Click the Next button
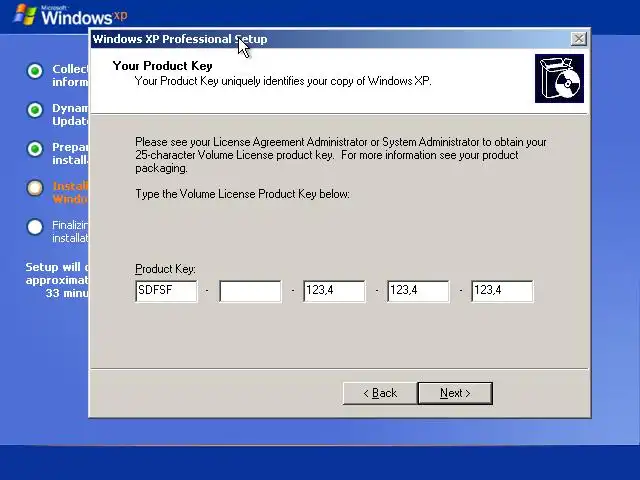The width and height of the screenshot is (640, 480). click(x=455, y=393)
